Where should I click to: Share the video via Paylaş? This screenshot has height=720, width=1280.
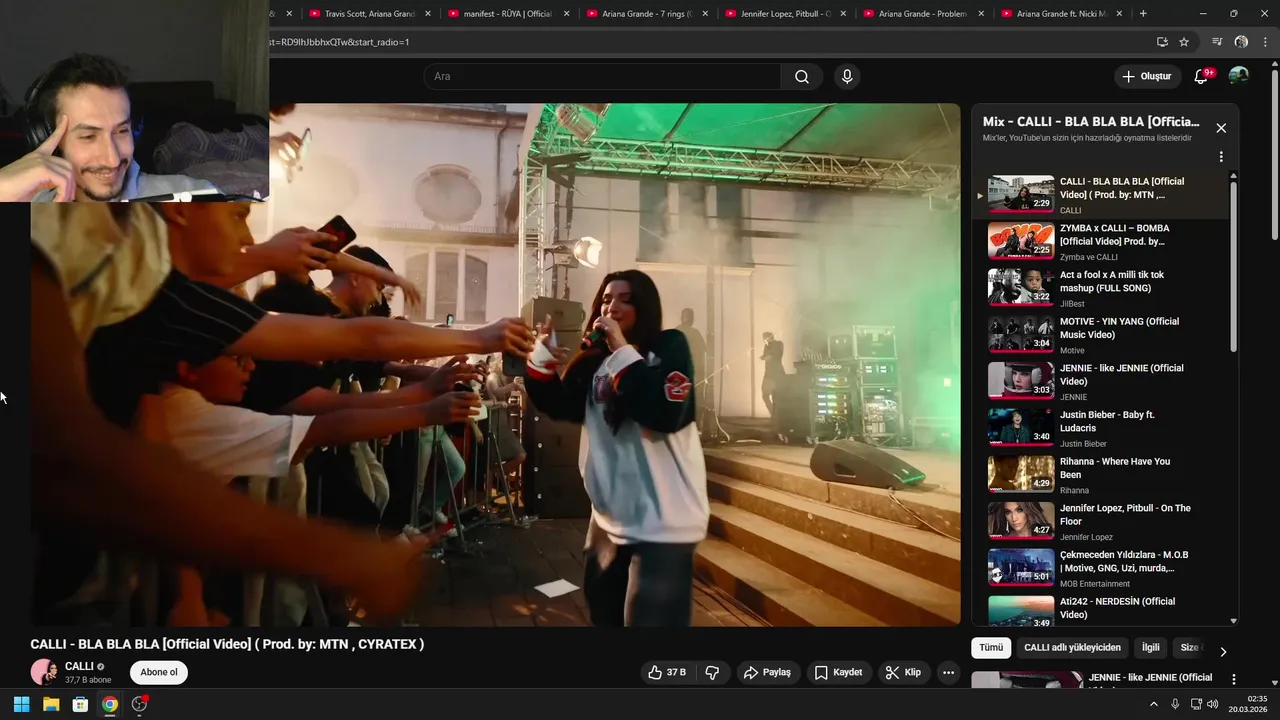767,673
